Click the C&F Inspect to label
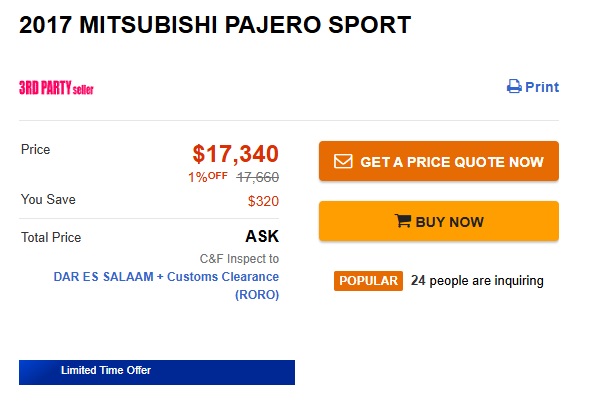Viewport: 610px width, 402px height. tap(239, 258)
